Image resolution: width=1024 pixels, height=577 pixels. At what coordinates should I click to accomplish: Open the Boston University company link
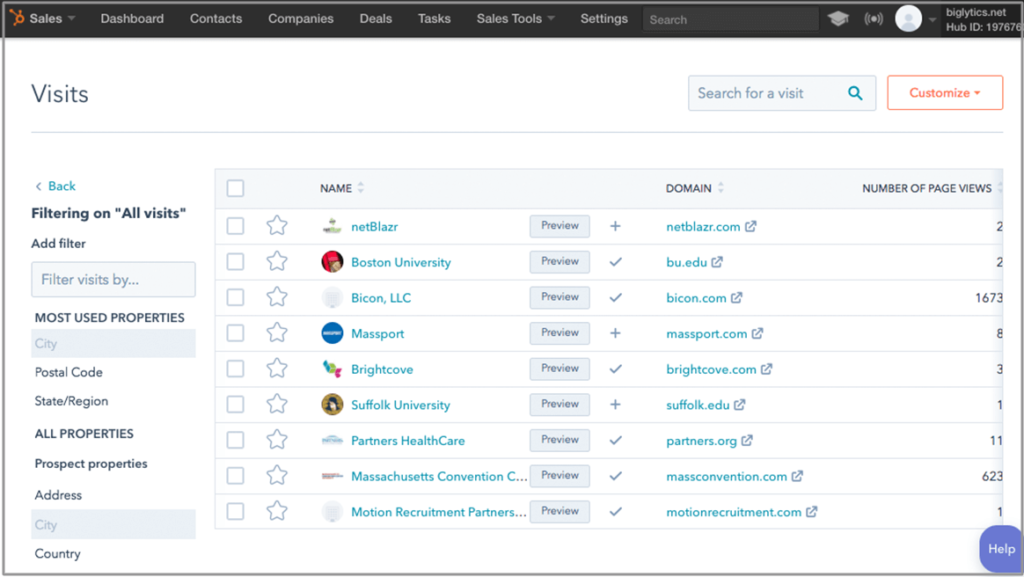tap(401, 262)
